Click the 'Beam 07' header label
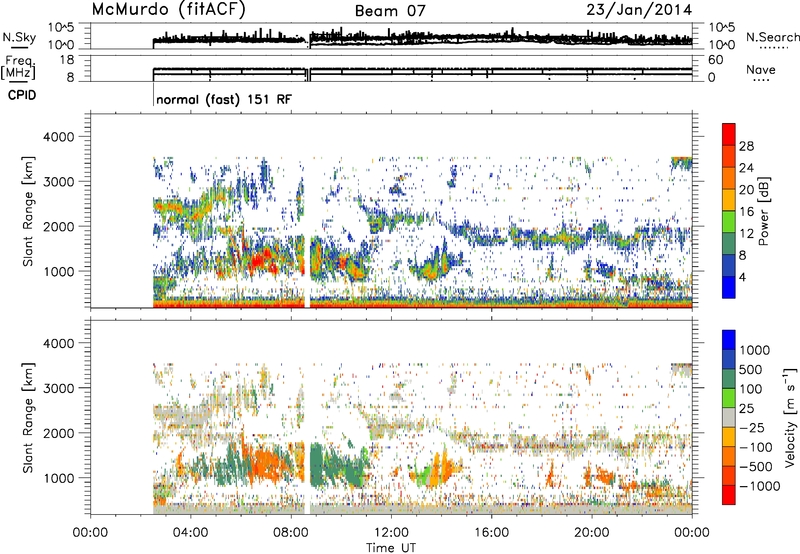 [390, 11]
